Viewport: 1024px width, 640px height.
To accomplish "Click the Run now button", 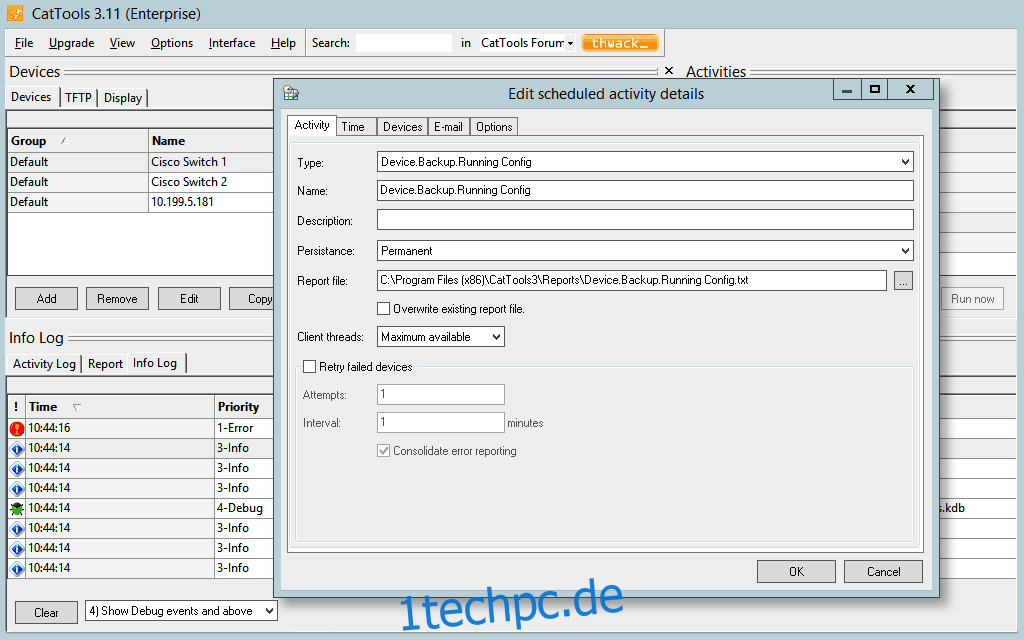I will (972, 298).
